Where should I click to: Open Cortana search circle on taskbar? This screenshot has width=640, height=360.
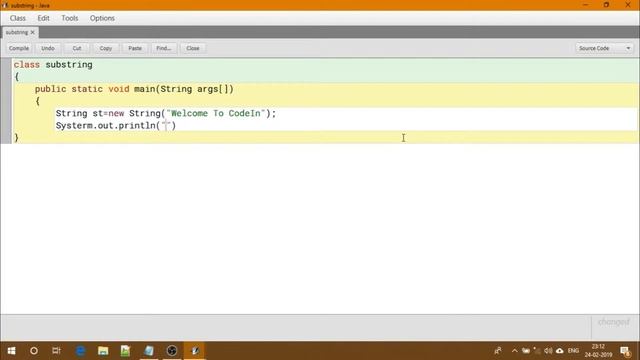click(x=34, y=351)
